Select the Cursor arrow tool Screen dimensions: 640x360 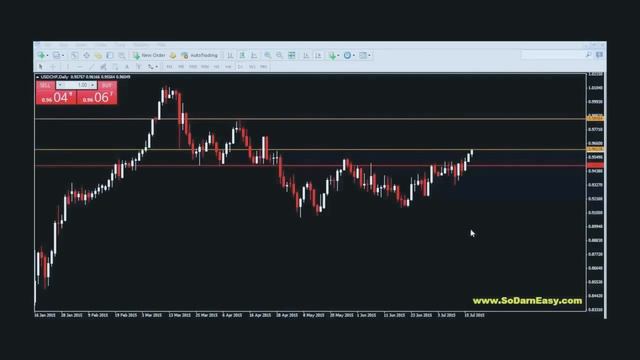pos(40,67)
